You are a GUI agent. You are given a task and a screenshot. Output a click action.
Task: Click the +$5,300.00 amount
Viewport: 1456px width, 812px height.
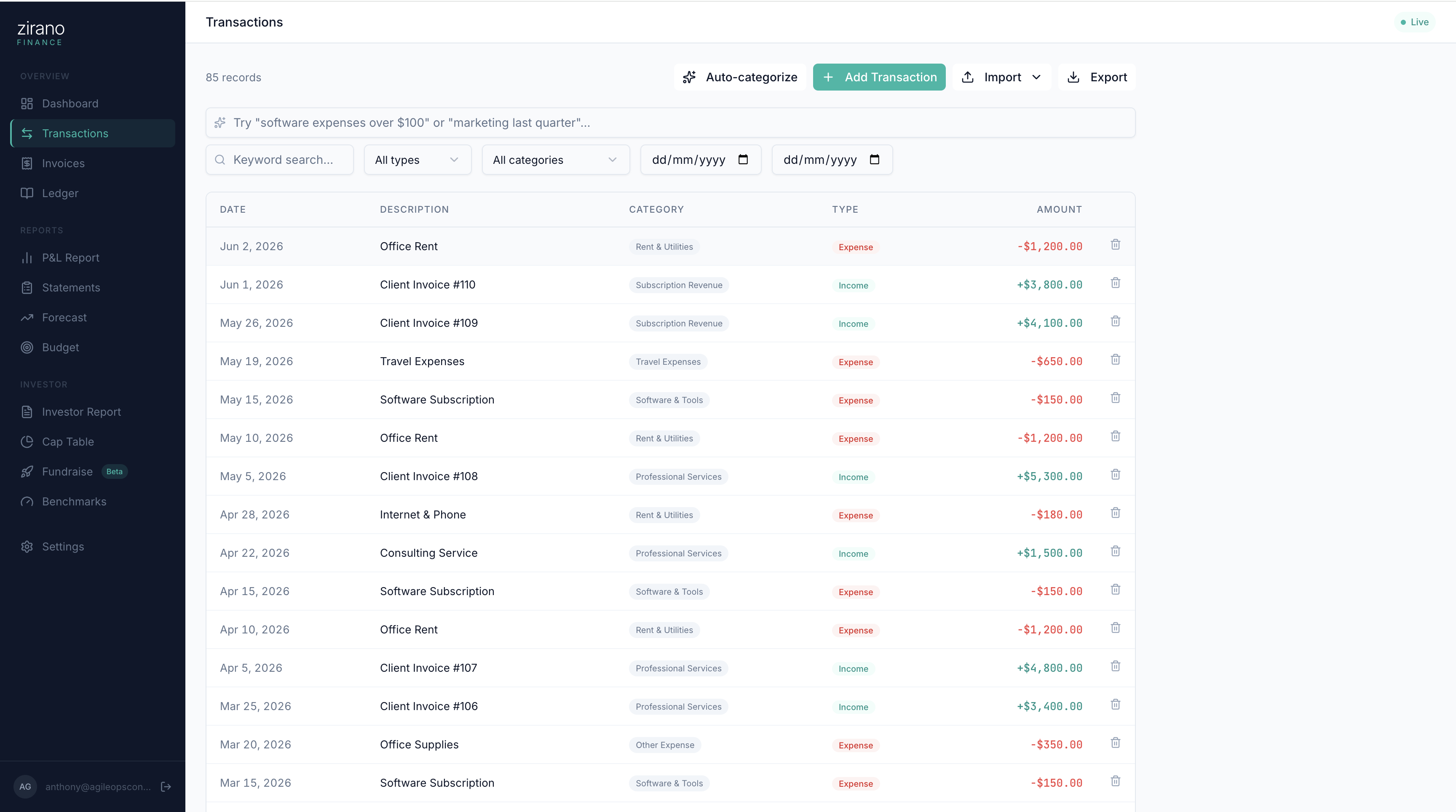(1049, 476)
